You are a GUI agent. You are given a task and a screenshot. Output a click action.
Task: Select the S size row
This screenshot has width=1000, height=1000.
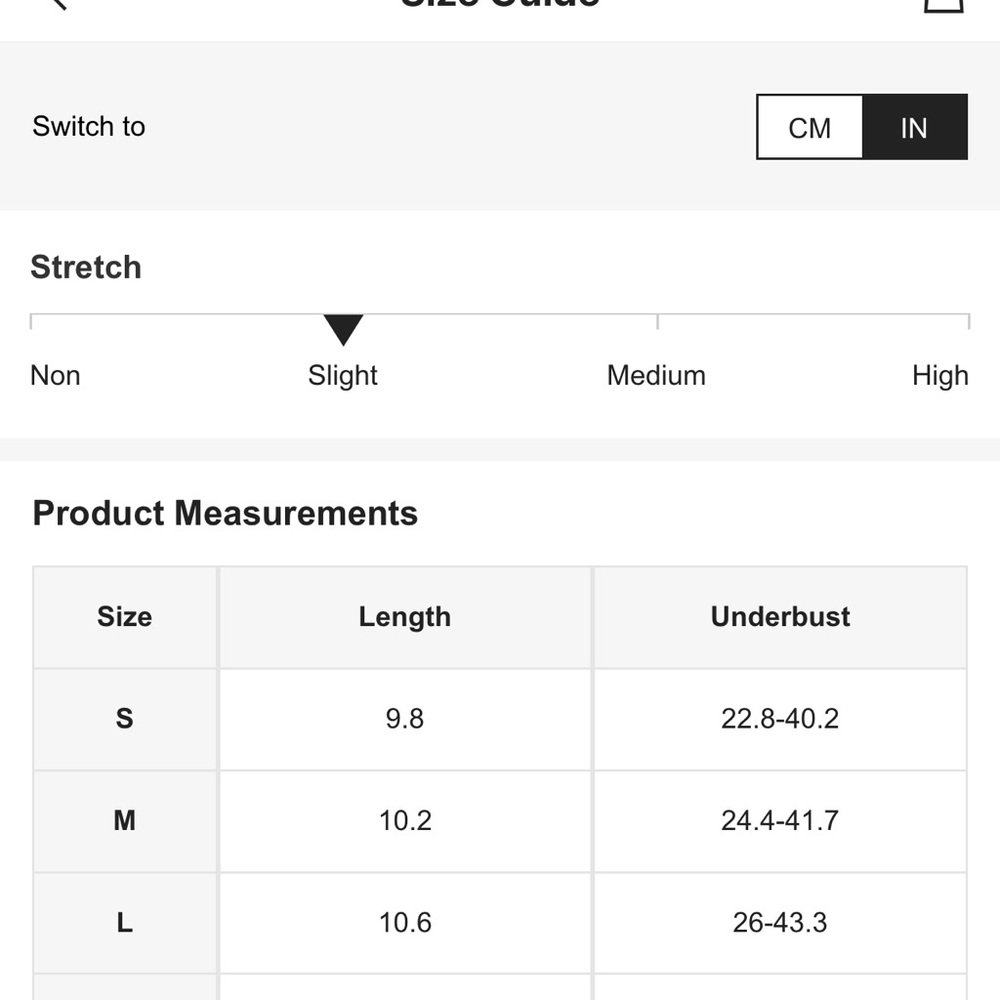coord(500,719)
